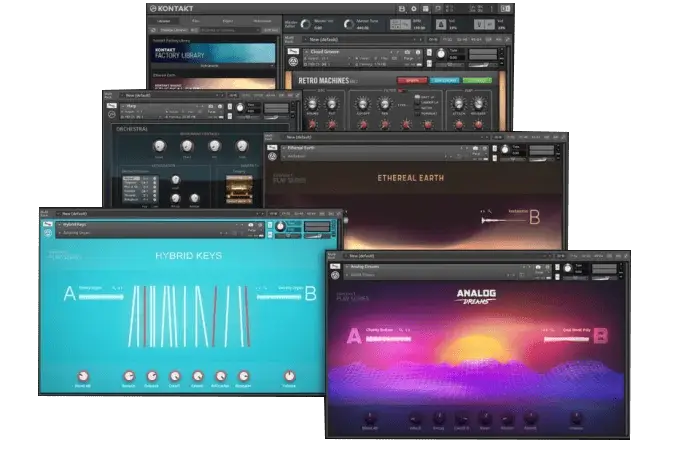This screenshot has width=700, height=450.
Task: Click the search icon beside Hybrid Keys layer A
Action: tap(114, 288)
